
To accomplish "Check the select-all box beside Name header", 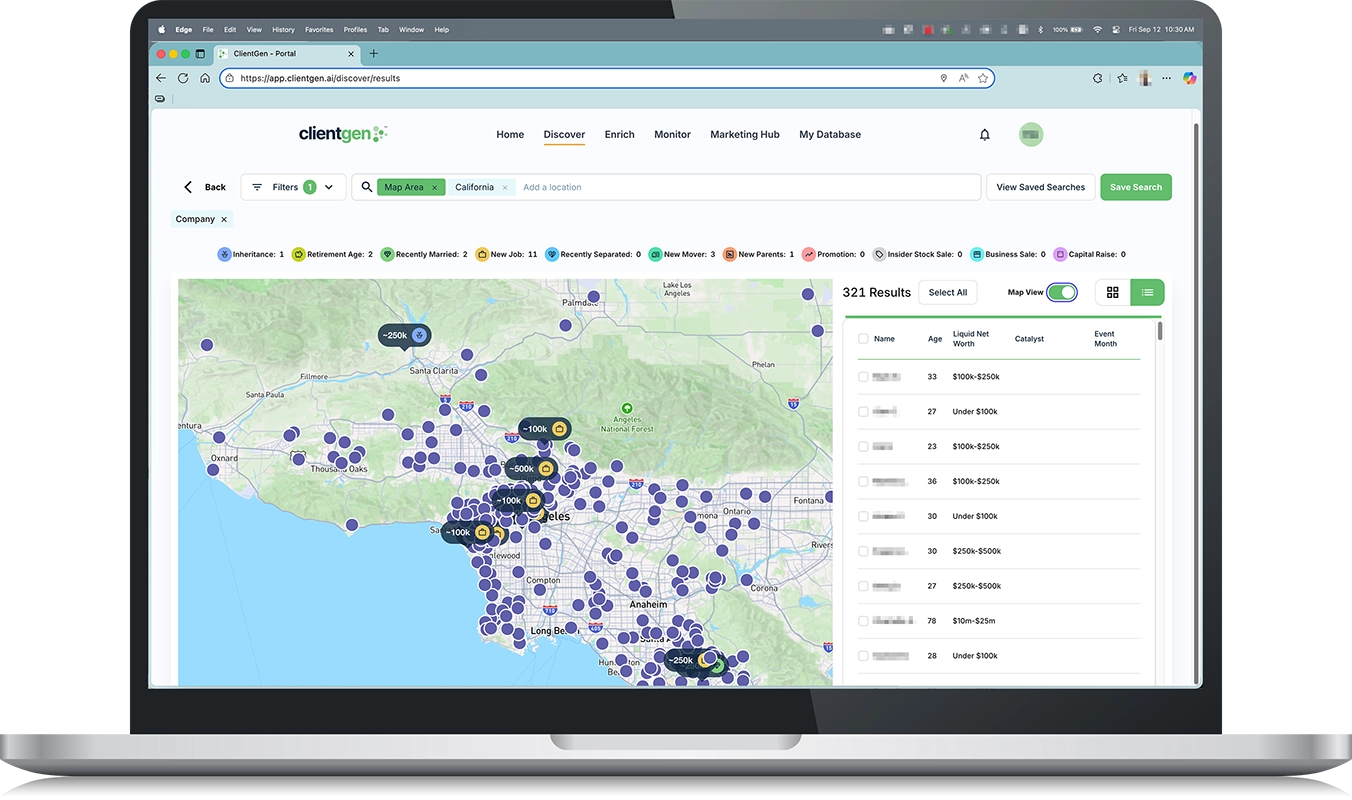I will [x=863, y=339].
